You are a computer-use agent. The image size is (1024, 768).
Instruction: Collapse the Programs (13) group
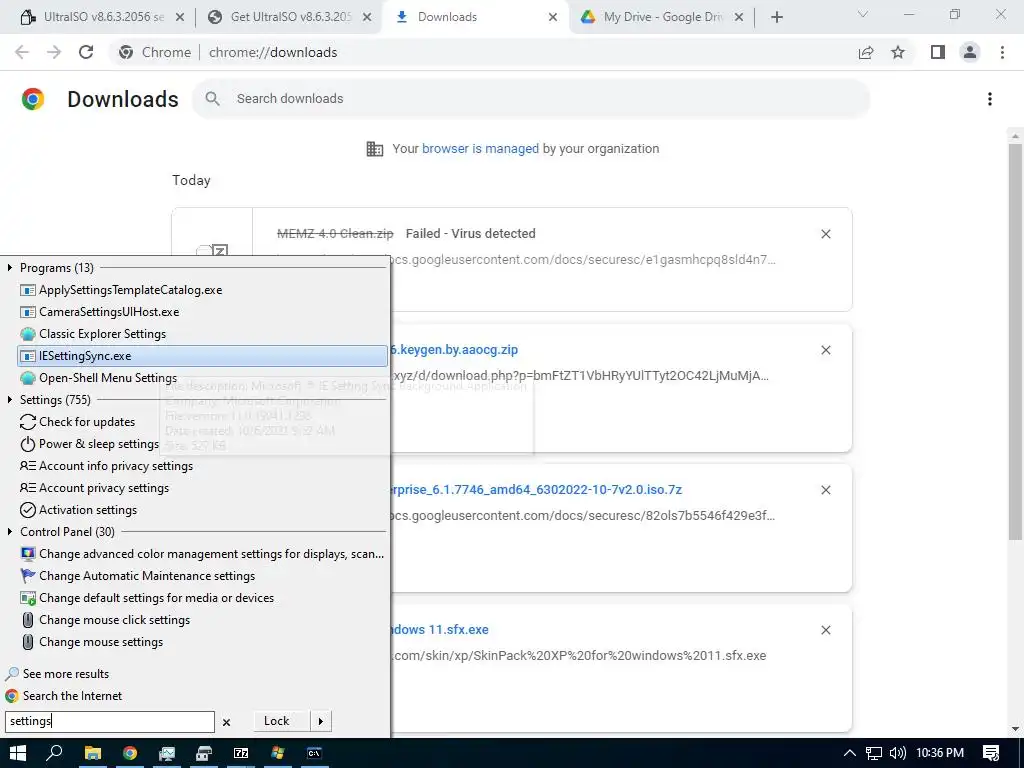10,268
